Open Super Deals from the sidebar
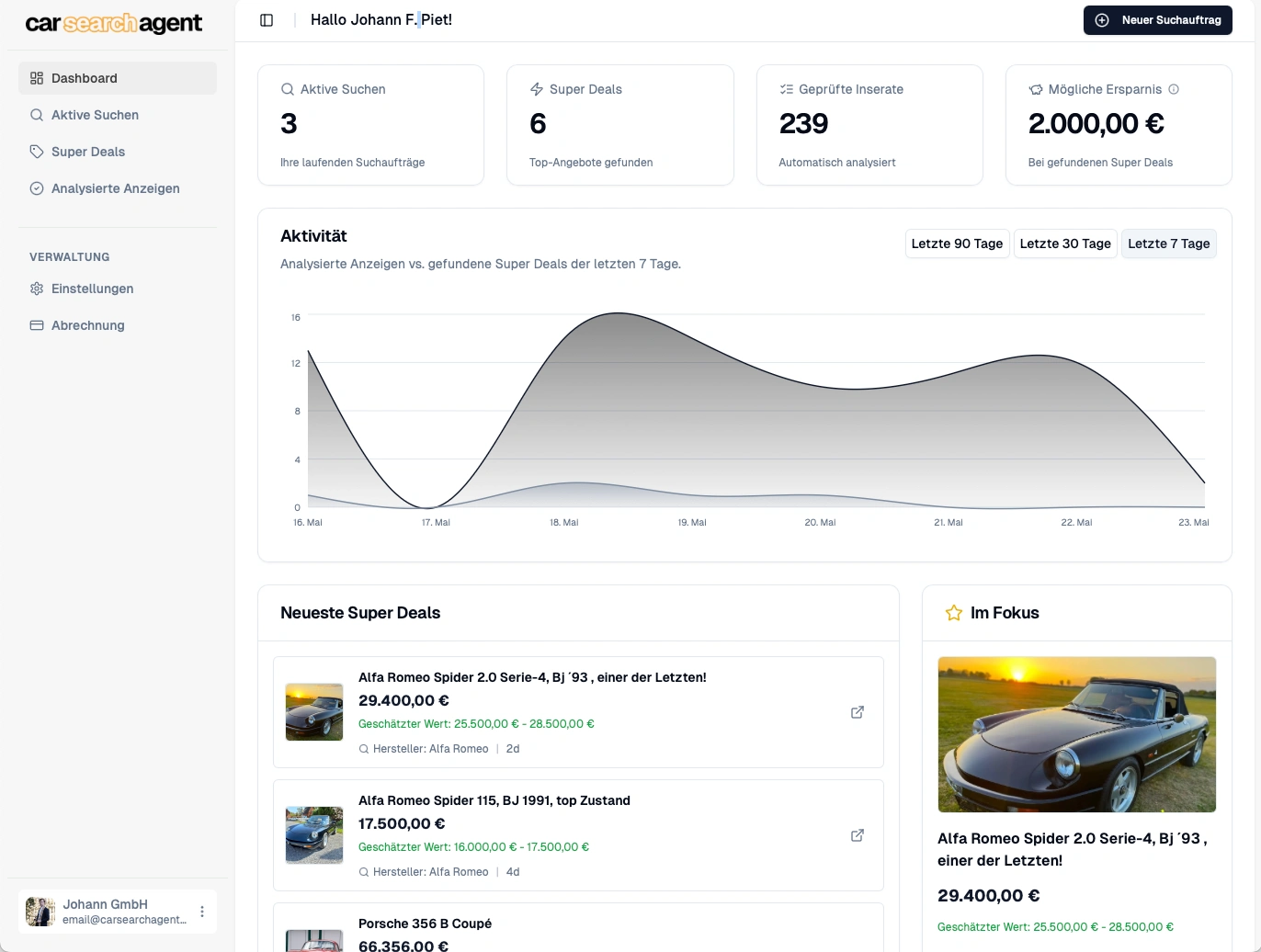This screenshot has width=1261, height=952. [x=118, y=152]
